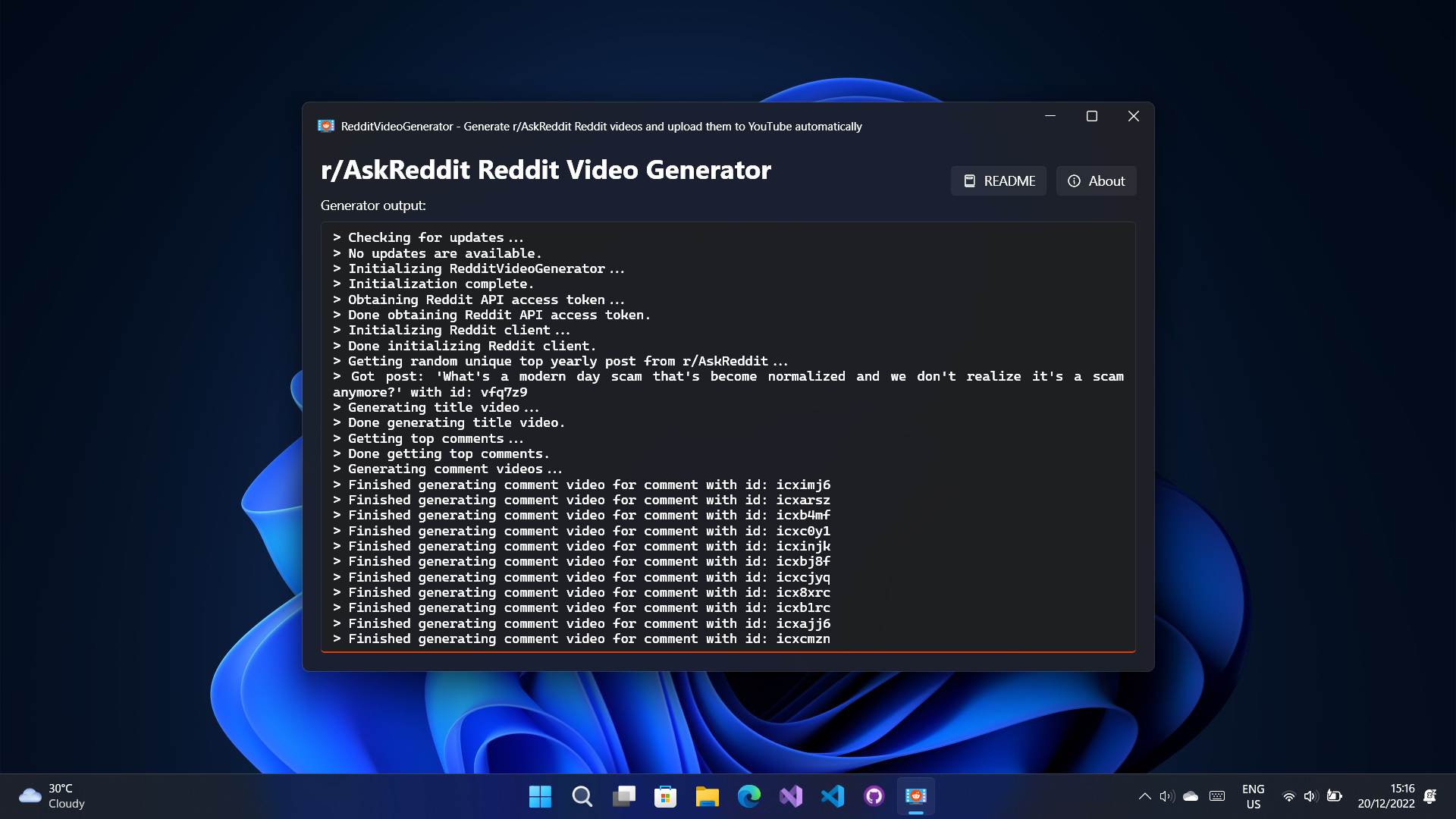Viewport: 1456px width, 819px height.
Task: Open the About button
Action: [1096, 180]
